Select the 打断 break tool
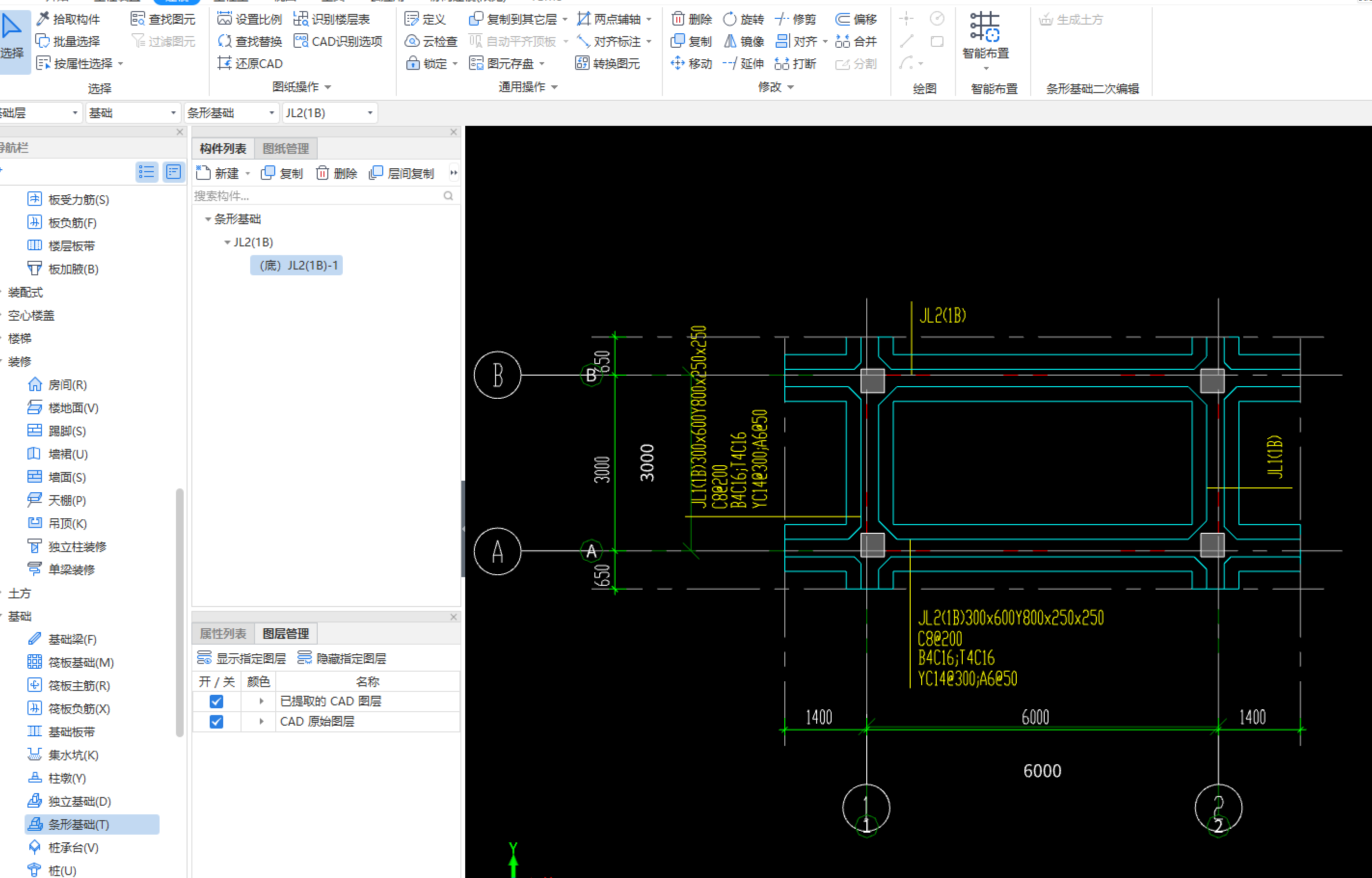Viewport: 1372px width, 878px height. 796,63
